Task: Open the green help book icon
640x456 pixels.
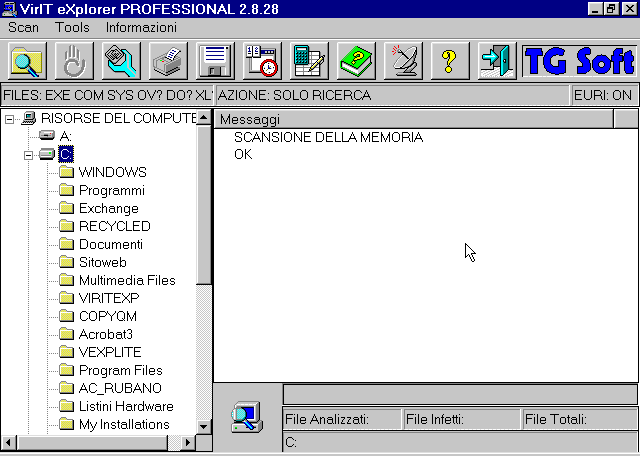Action: [356, 62]
